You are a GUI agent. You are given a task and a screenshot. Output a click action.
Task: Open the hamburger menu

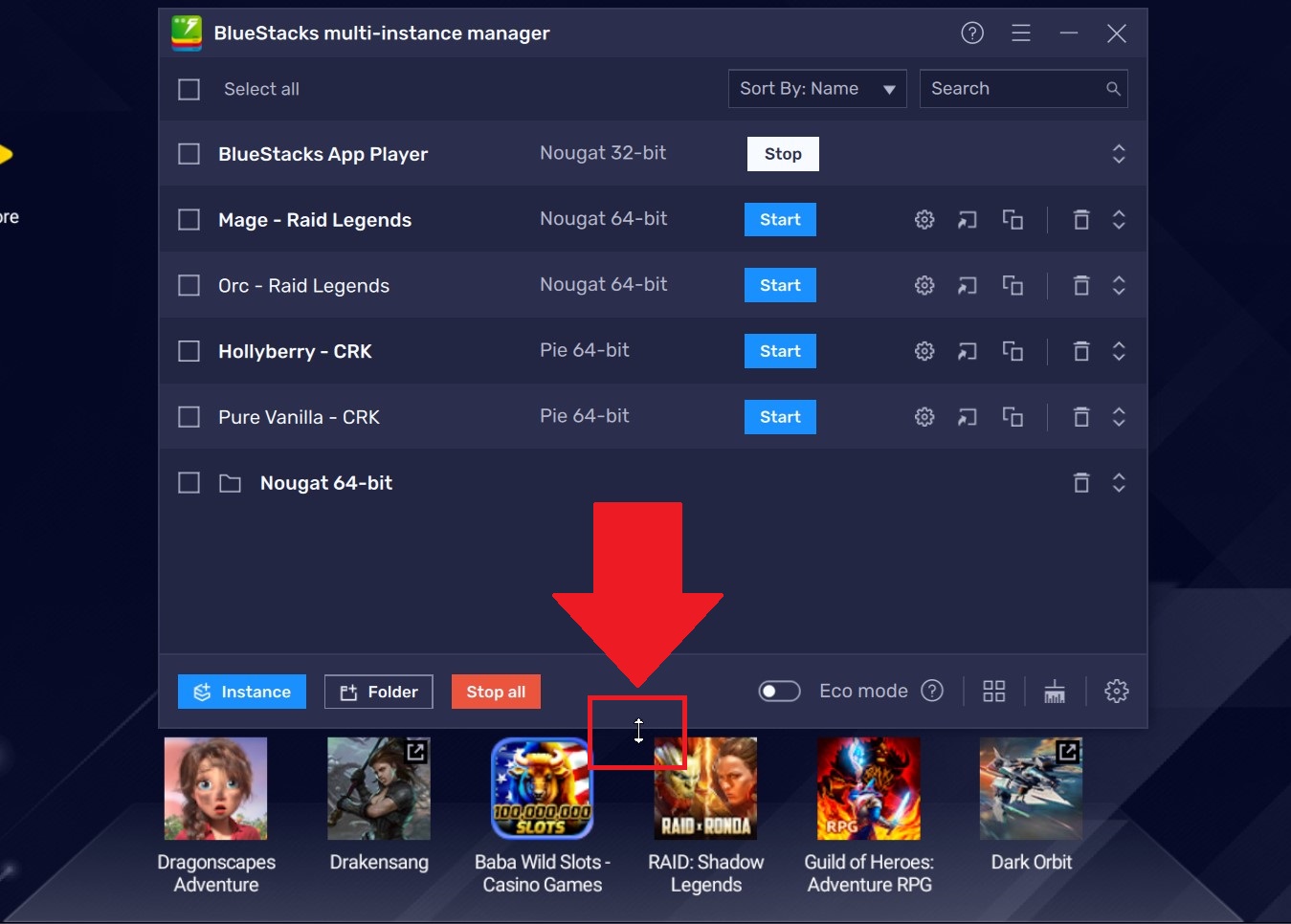coord(1020,33)
